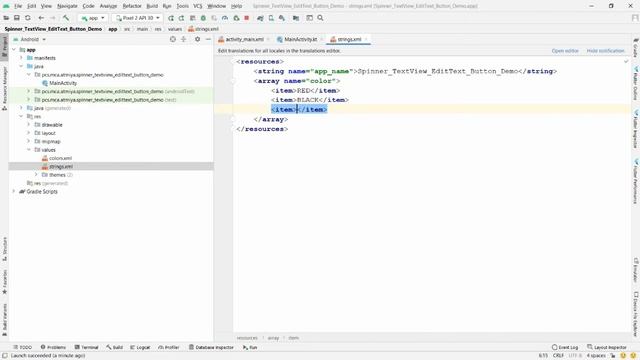Click the Open editor link
640x360 pixels.
tap(565, 51)
